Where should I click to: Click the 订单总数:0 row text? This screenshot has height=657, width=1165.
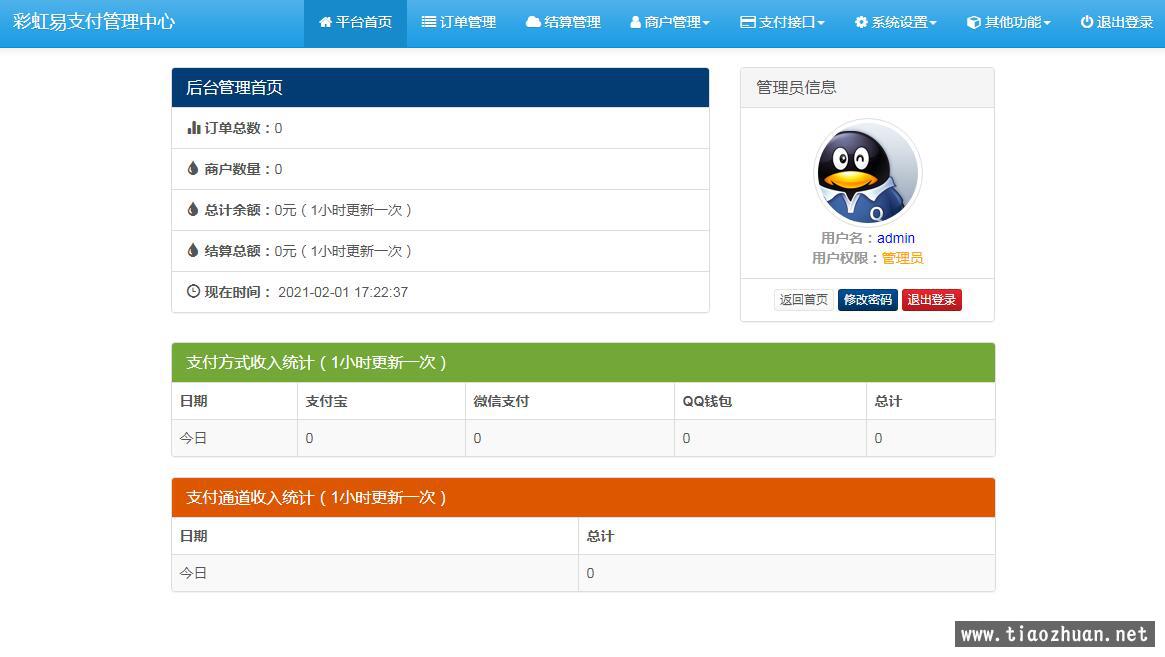coord(243,128)
